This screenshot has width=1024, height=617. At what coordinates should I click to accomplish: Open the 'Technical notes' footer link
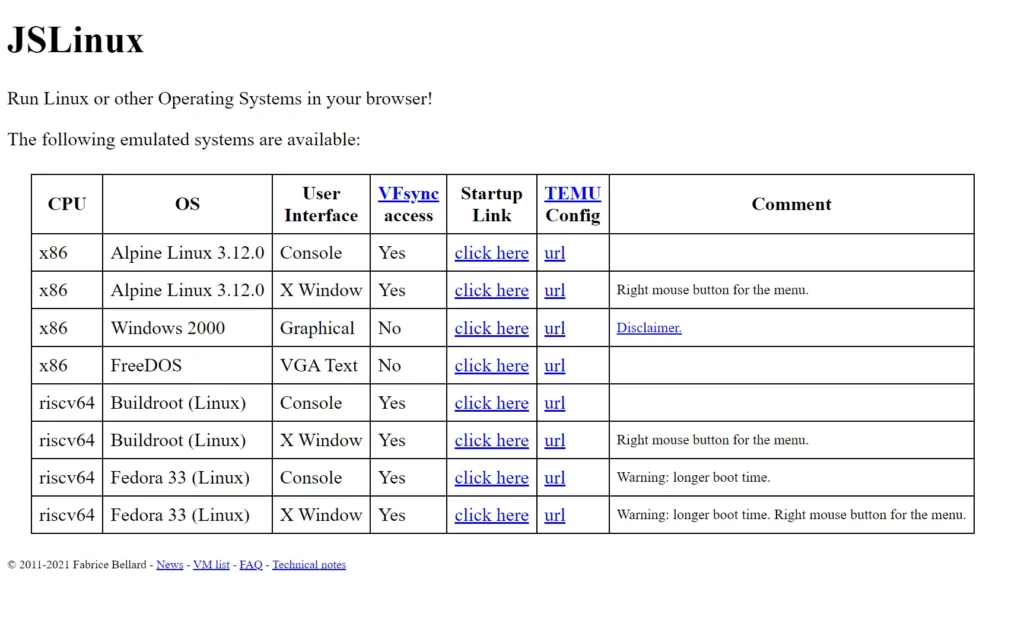(x=309, y=565)
